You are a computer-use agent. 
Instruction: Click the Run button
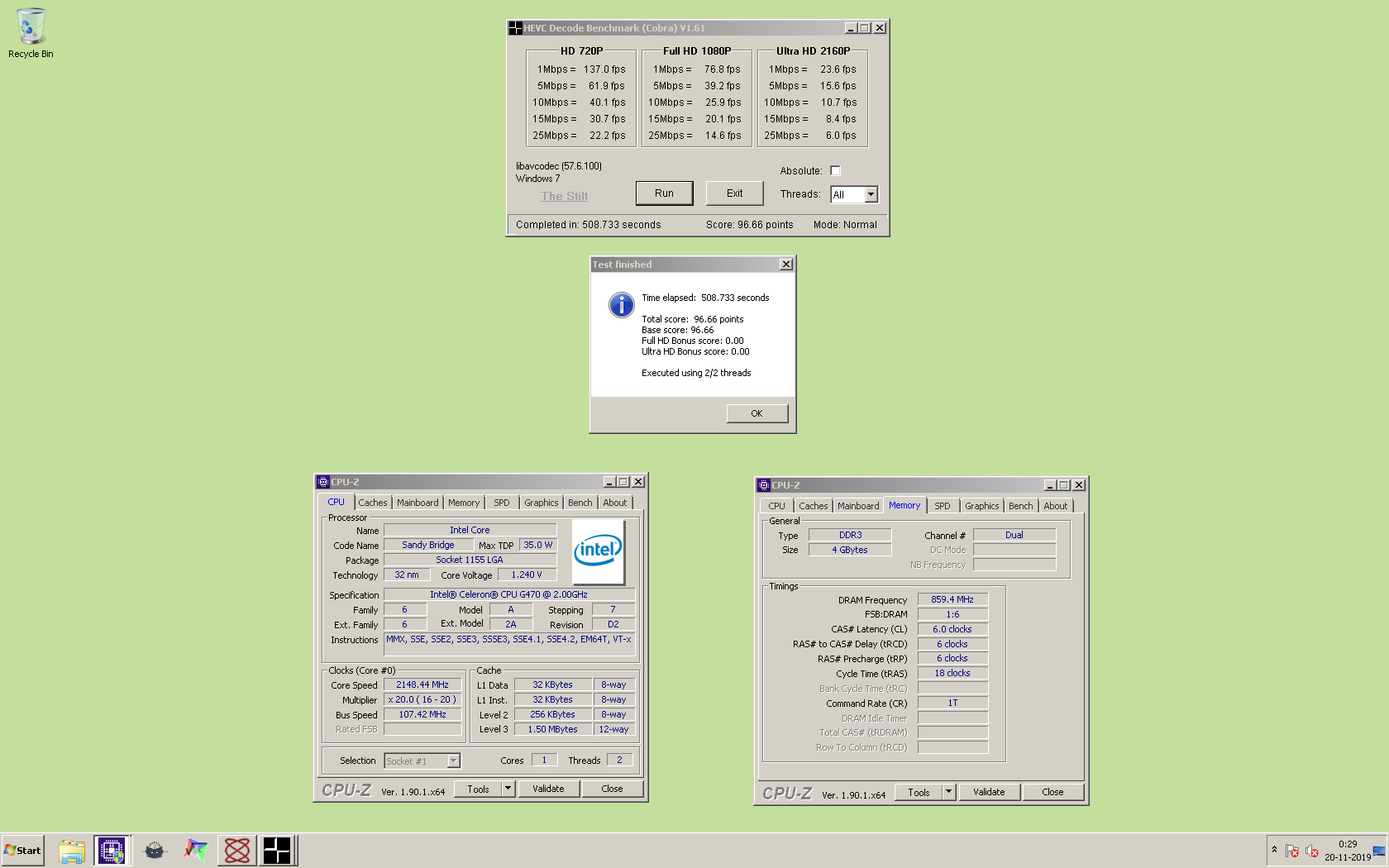[665, 193]
